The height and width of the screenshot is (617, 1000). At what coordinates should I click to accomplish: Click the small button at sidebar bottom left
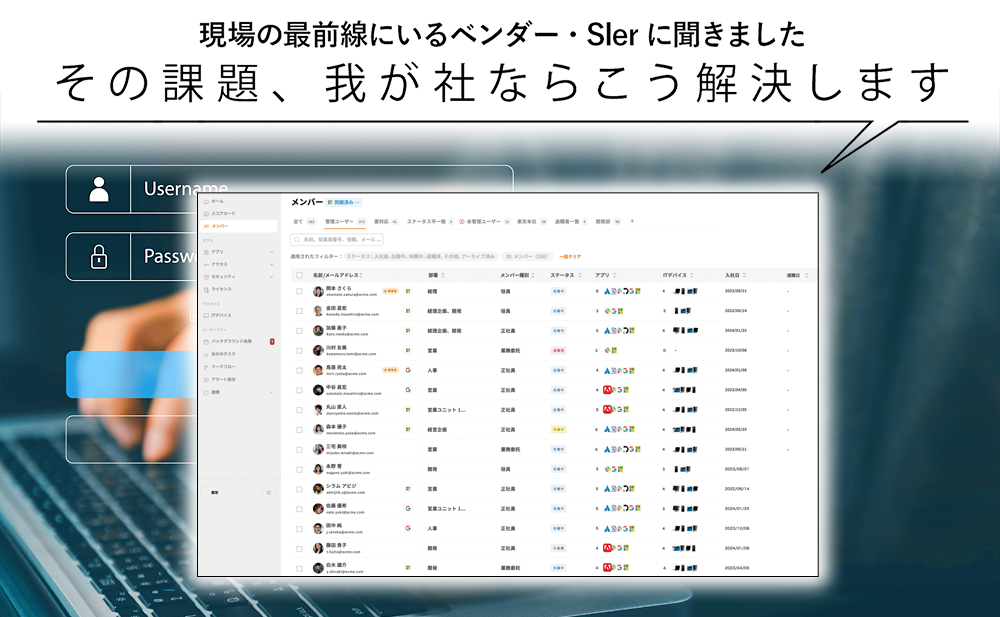215,493
